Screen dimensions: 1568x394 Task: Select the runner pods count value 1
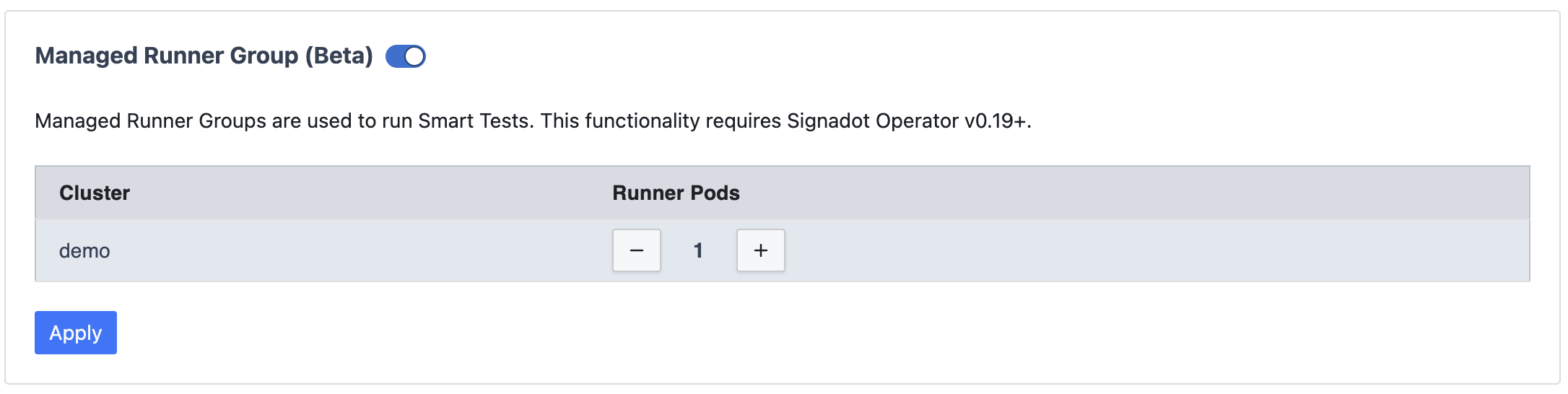click(698, 250)
